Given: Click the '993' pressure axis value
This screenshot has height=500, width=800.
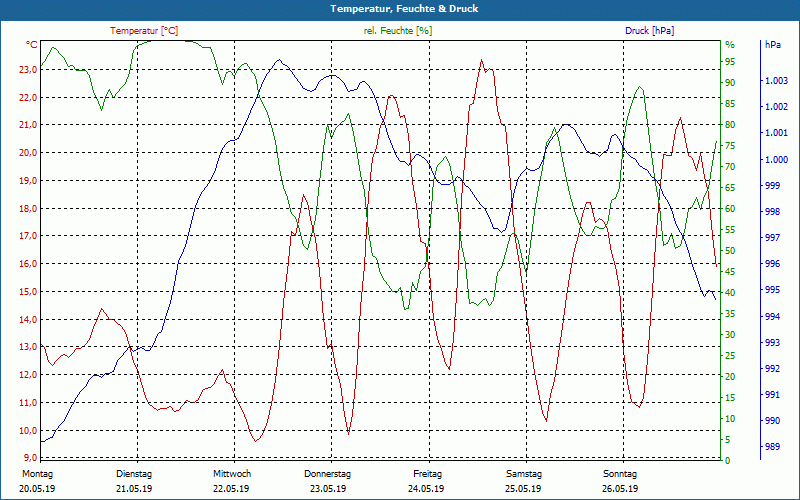Looking at the screenshot, I should (773, 342).
